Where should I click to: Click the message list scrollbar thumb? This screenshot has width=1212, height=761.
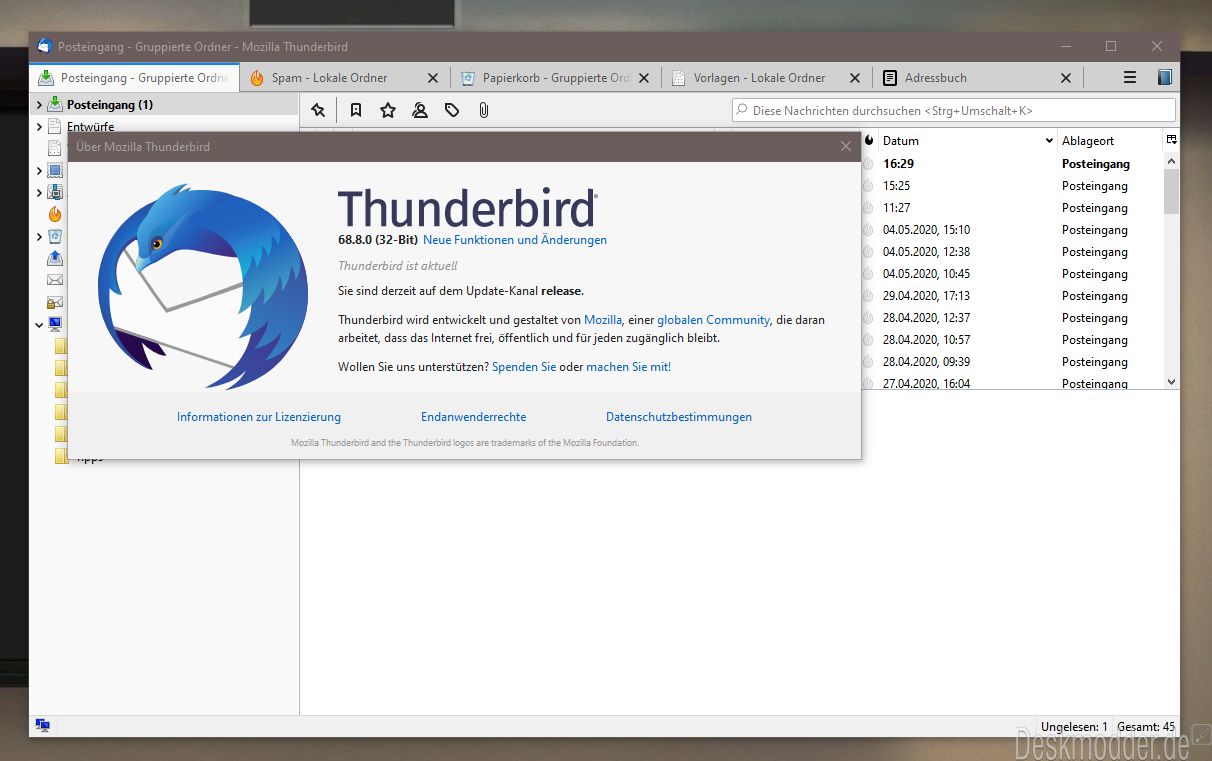pos(1171,191)
